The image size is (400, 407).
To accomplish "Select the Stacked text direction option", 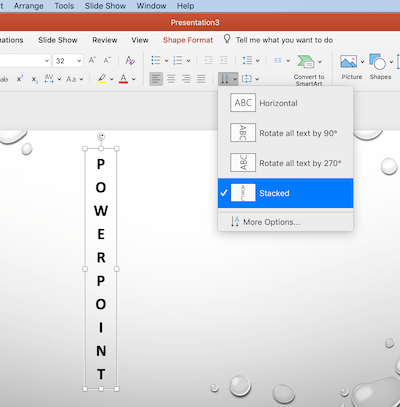I will (x=285, y=193).
